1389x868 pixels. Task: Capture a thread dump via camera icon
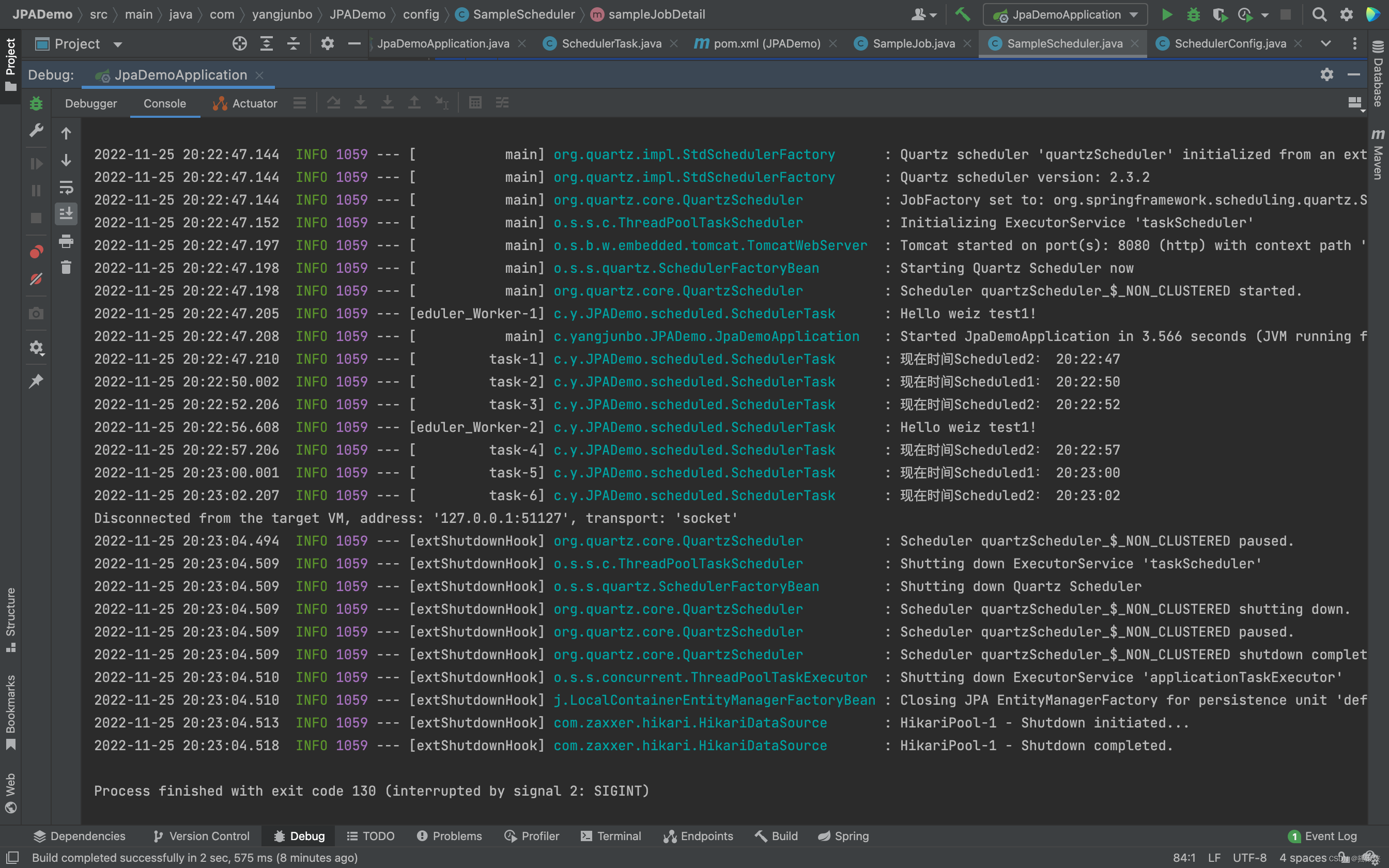click(36, 314)
